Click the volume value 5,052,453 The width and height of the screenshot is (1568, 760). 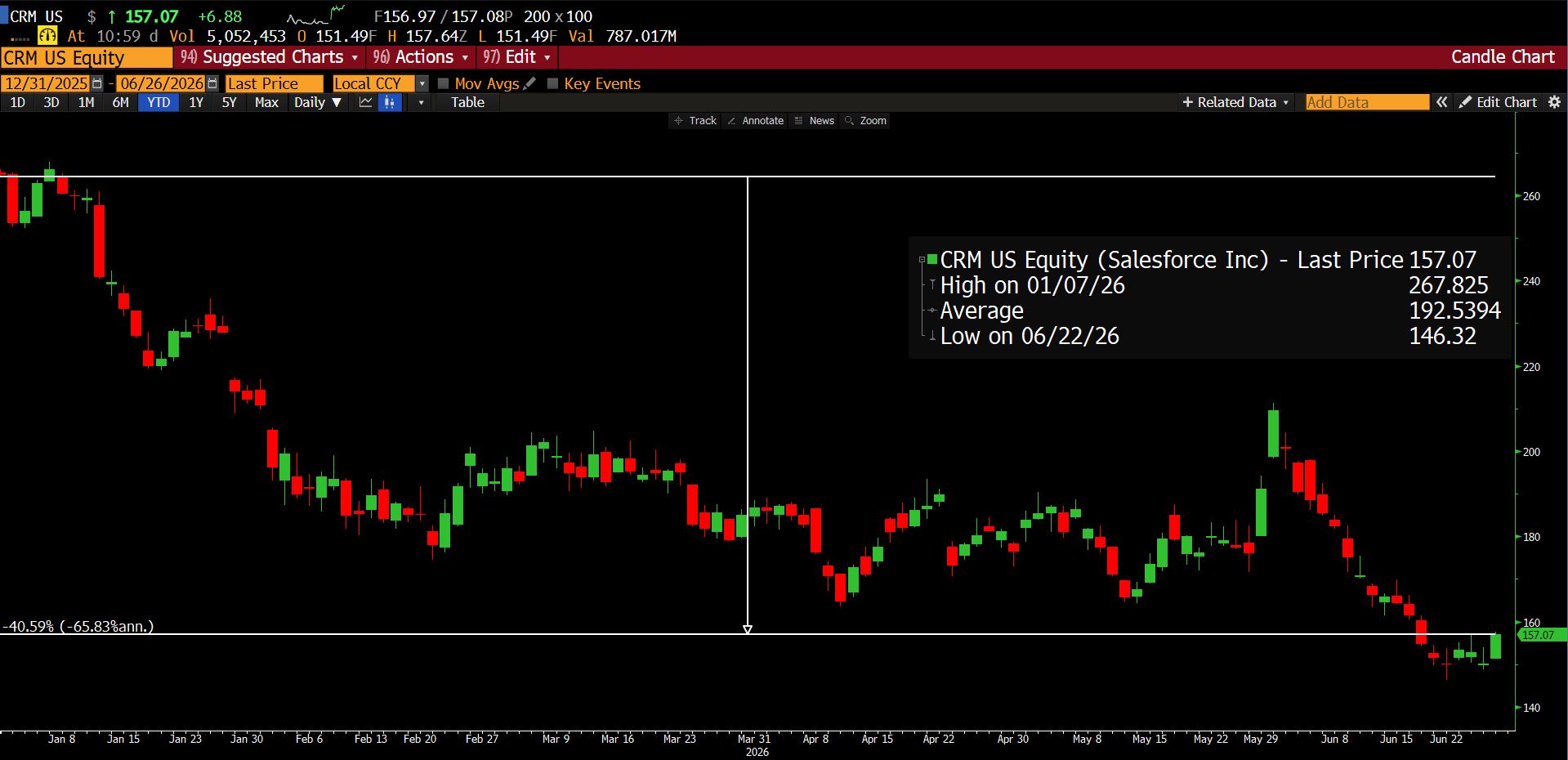point(246,36)
